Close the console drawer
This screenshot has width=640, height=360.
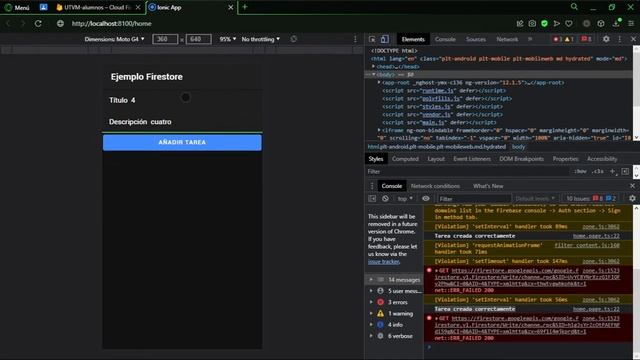(x=632, y=186)
